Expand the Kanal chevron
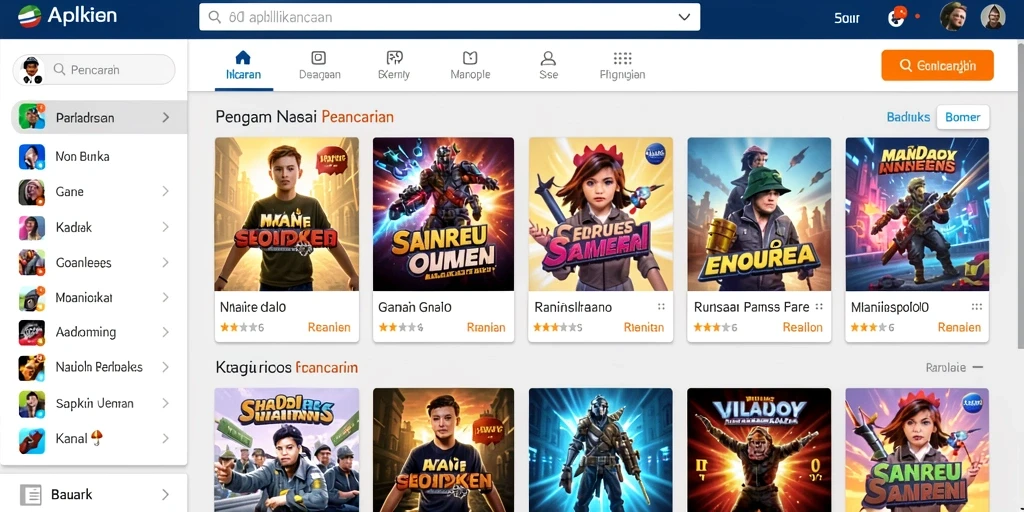This screenshot has height=512, width=1024. tap(166, 439)
